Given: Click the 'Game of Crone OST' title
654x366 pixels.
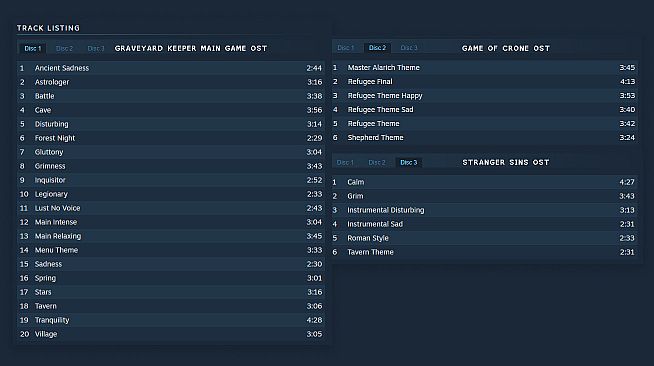Looking at the screenshot, I should [x=506, y=48].
